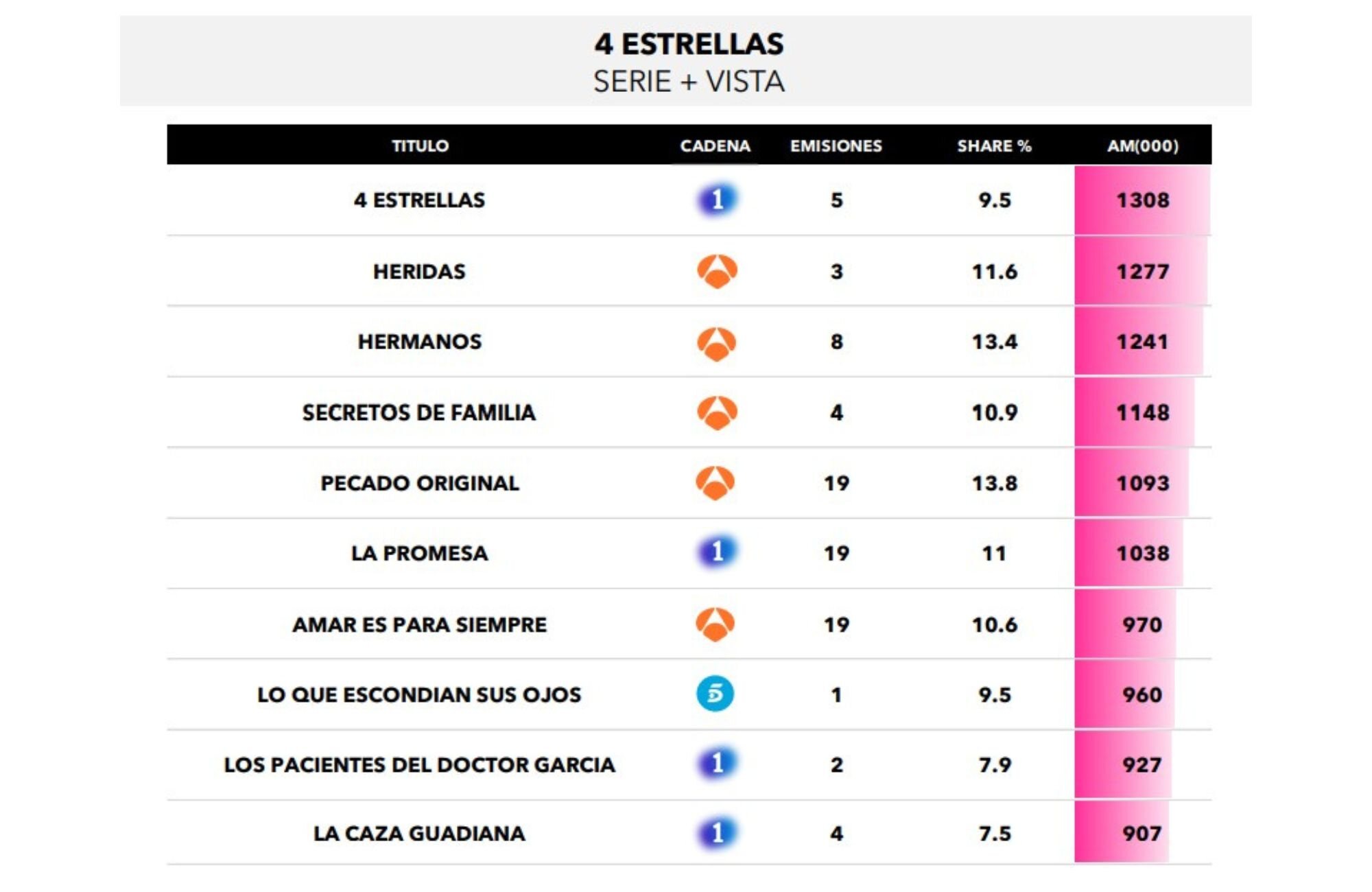Click the pink 907 audience bar
The image size is (1372, 892).
pyautogui.click(x=1122, y=833)
